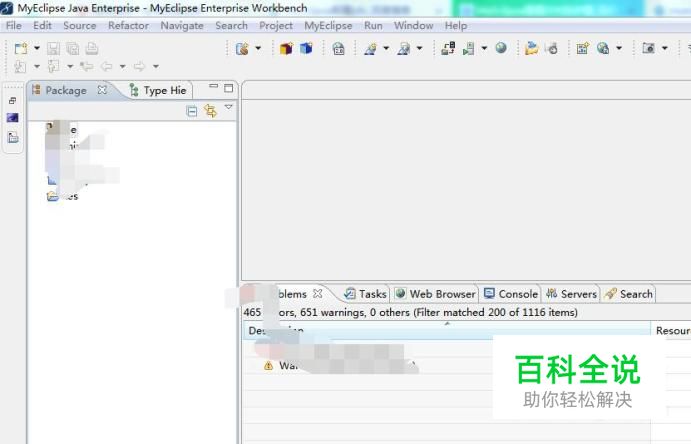
Task: Open the Tasks tab
Action: pyautogui.click(x=365, y=294)
